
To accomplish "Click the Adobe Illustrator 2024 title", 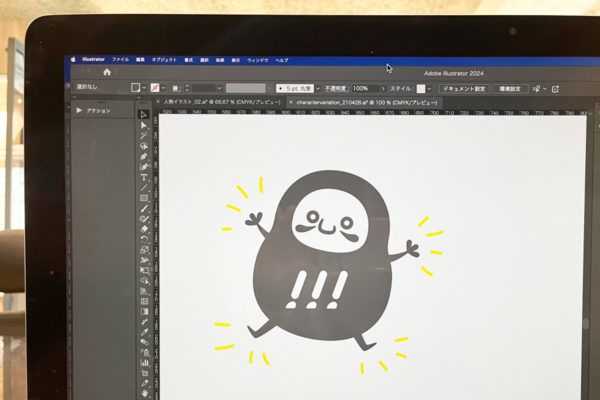I will click(453, 73).
